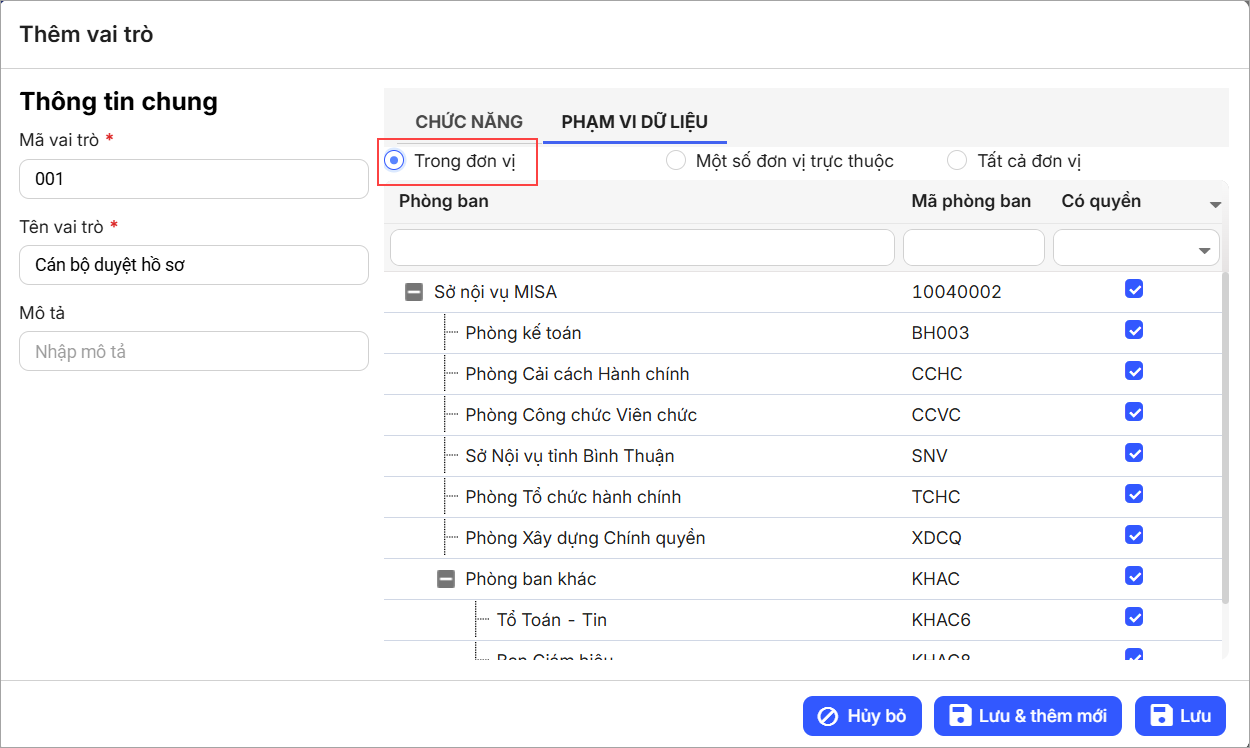Viewport: 1250px width, 748px height.
Task: Uncheck permission for Tổ Toán - Tin
Action: (x=1134, y=617)
